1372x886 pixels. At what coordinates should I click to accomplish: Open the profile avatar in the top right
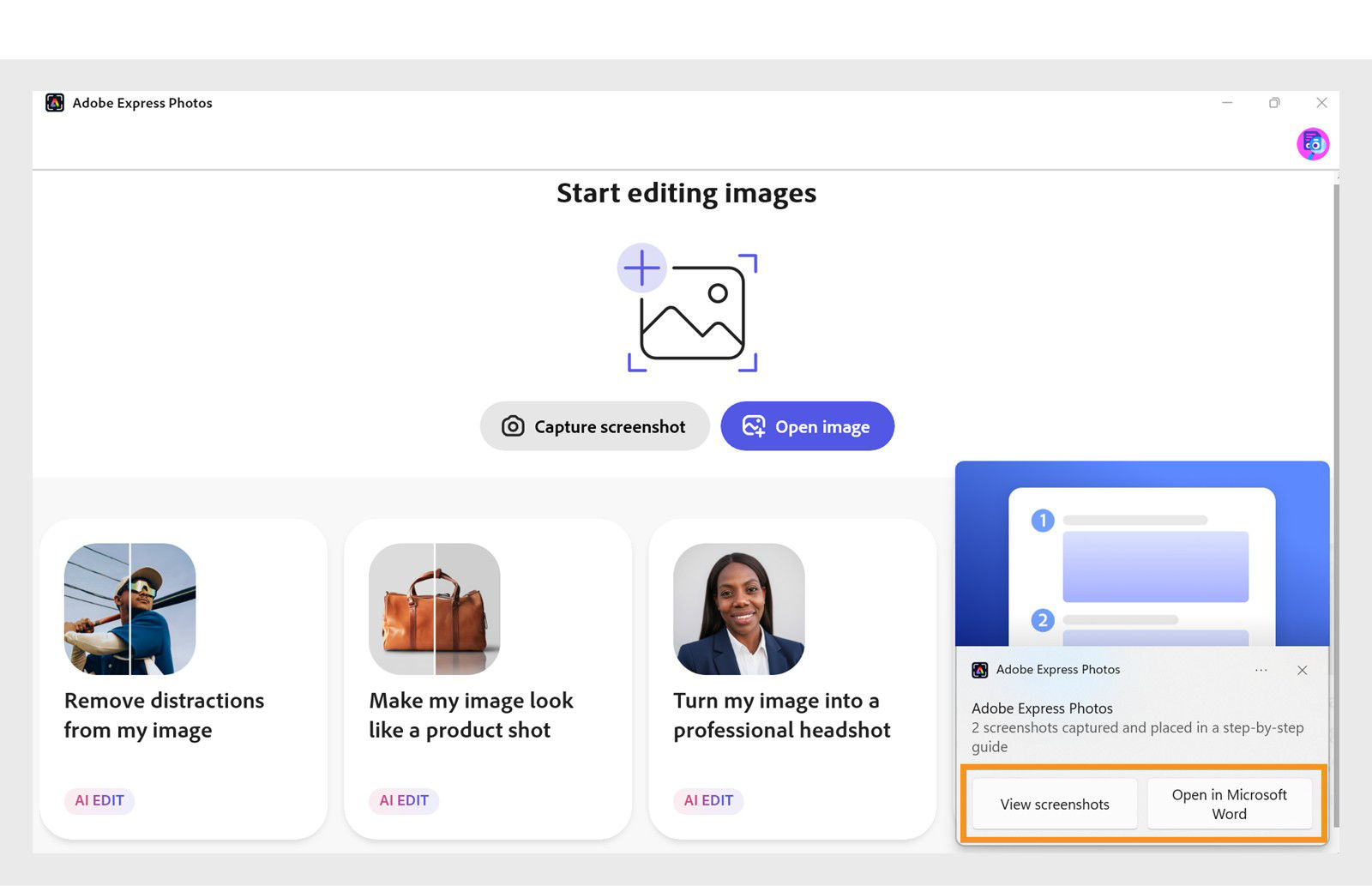[x=1313, y=144]
